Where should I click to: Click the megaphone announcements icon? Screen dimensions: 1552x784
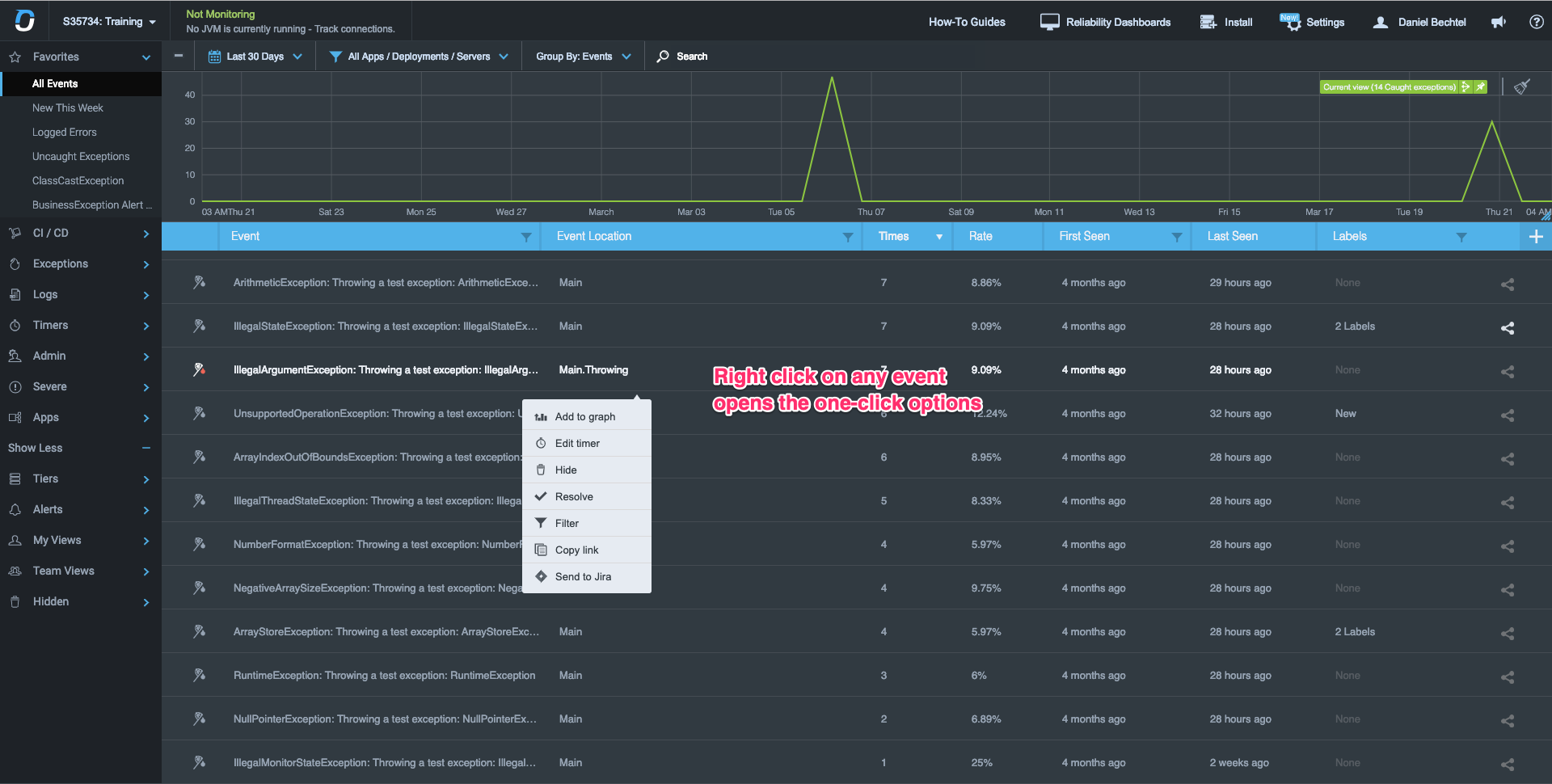coord(1498,22)
